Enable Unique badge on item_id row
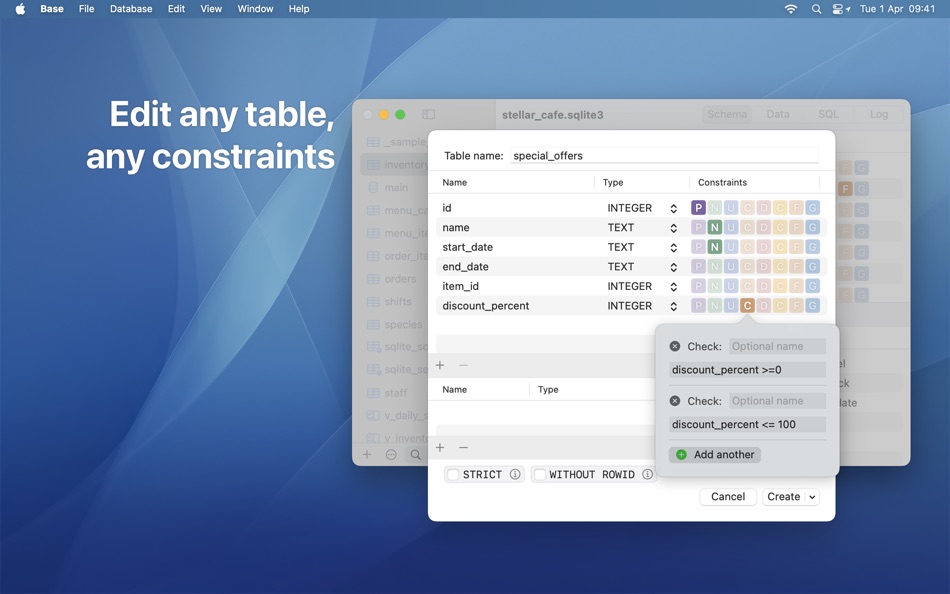950x594 pixels. pyautogui.click(x=731, y=286)
